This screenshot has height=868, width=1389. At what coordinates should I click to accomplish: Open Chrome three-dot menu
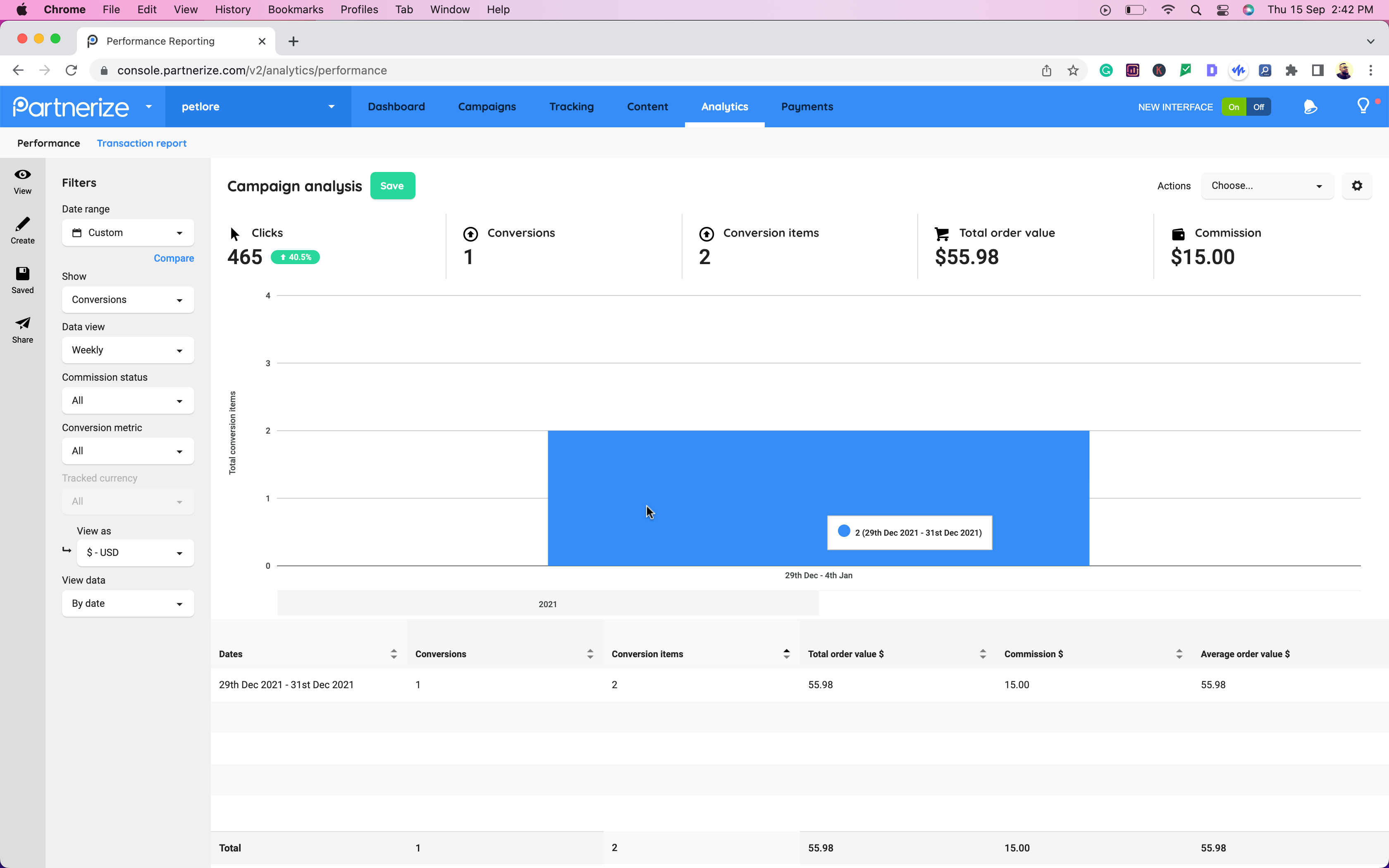tap(1371, 71)
